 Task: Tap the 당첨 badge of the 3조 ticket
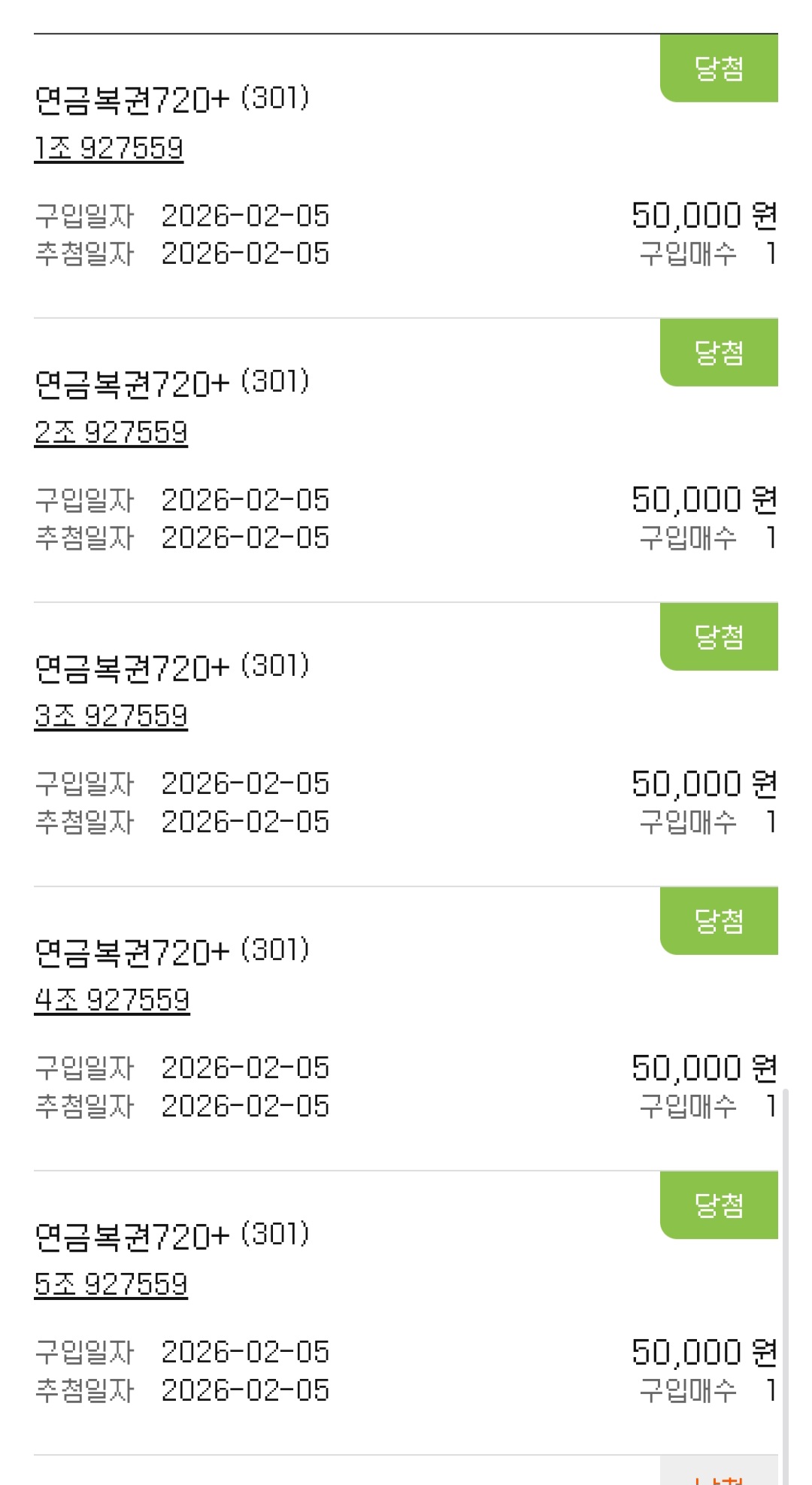click(719, 637)
